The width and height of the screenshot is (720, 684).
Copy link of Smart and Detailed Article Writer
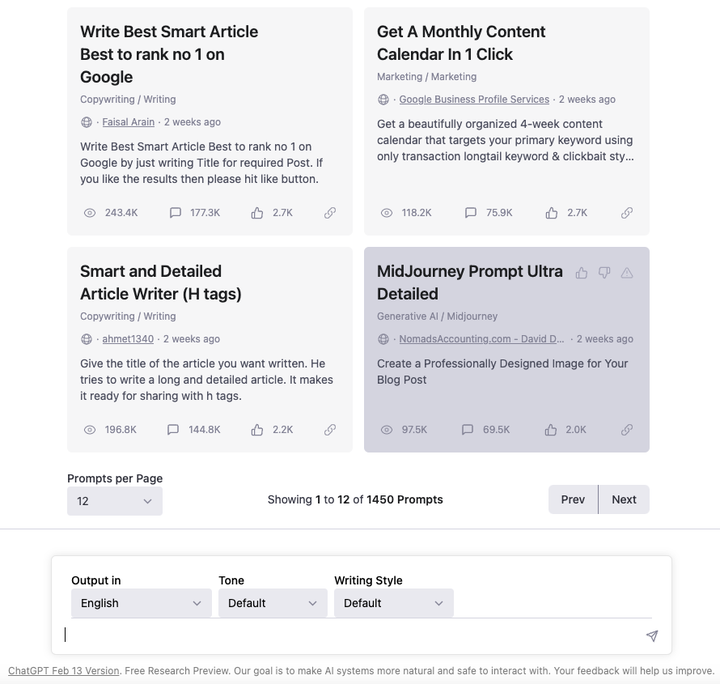(330, 430)
